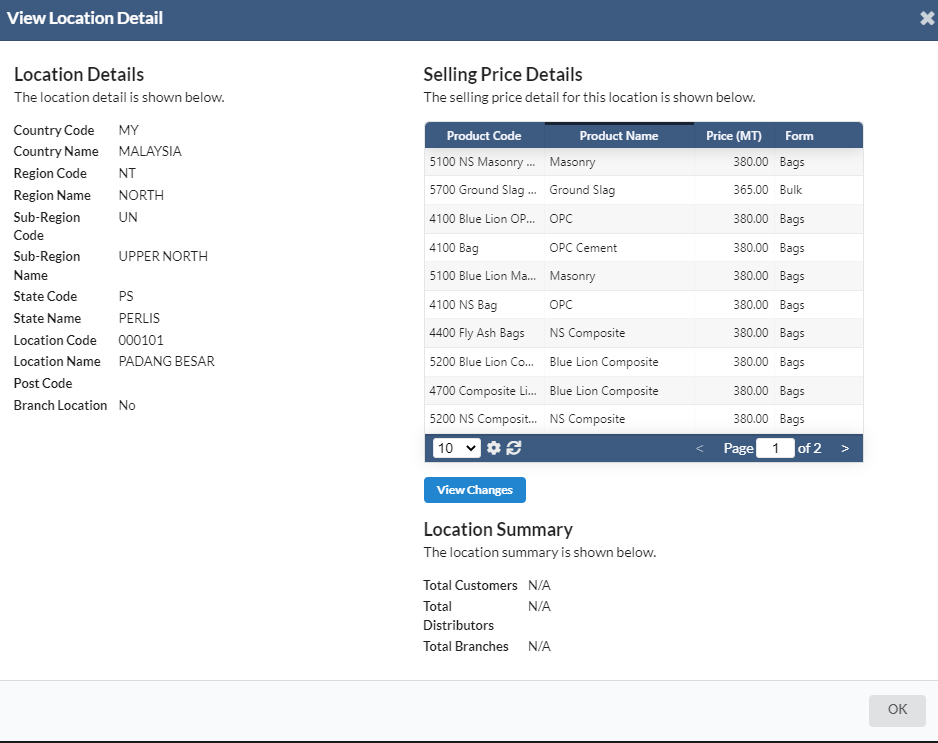Sort by Price (MT) column header

click(733, 136)
